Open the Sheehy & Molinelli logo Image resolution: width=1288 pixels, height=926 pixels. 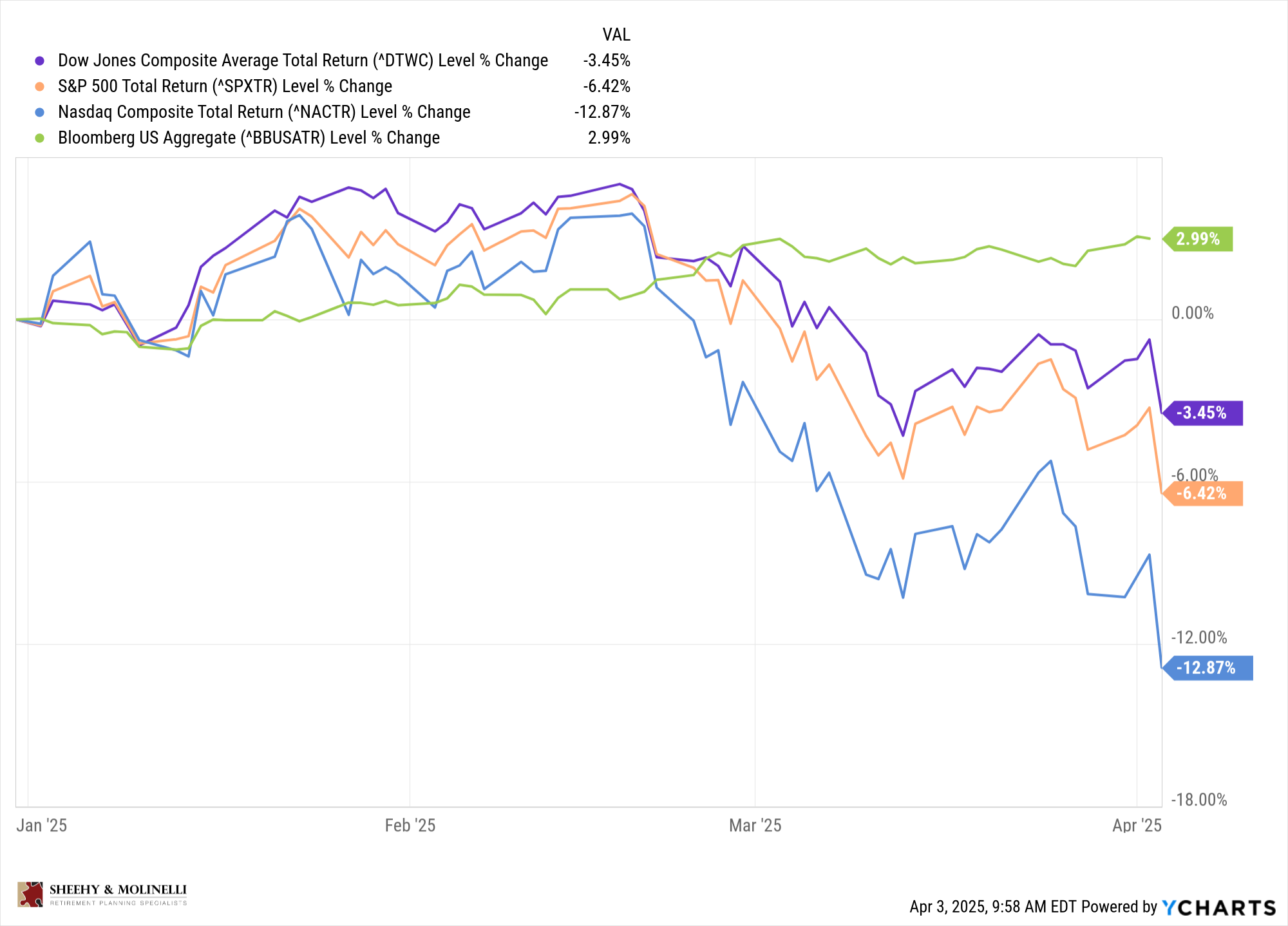click(102, 894)
